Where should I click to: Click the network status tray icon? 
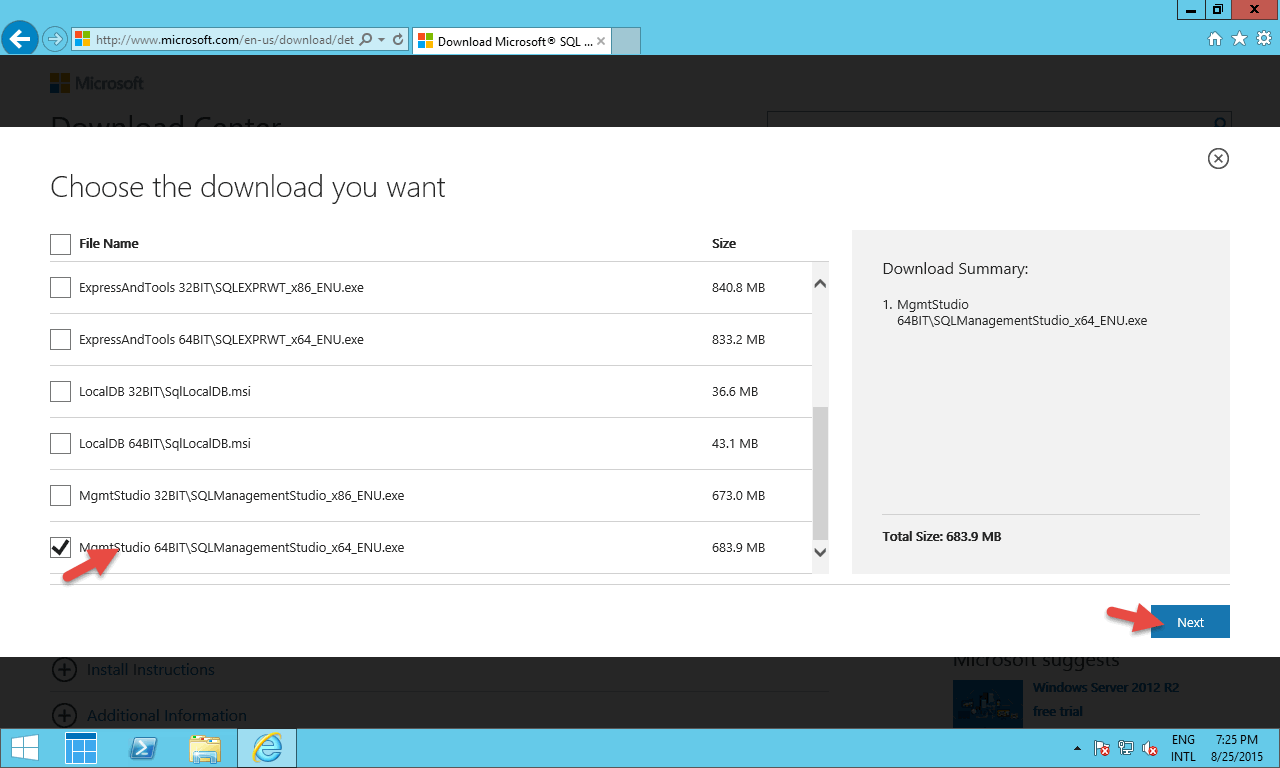[1126, 748]
